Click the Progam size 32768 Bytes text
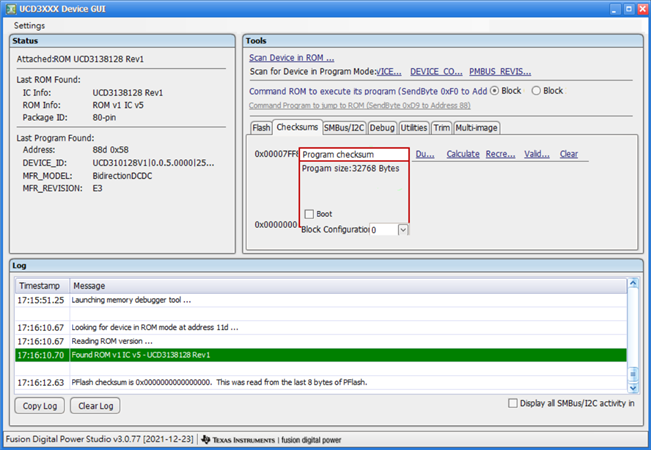This screenshot has width=651, height=450. coord(350,169)
